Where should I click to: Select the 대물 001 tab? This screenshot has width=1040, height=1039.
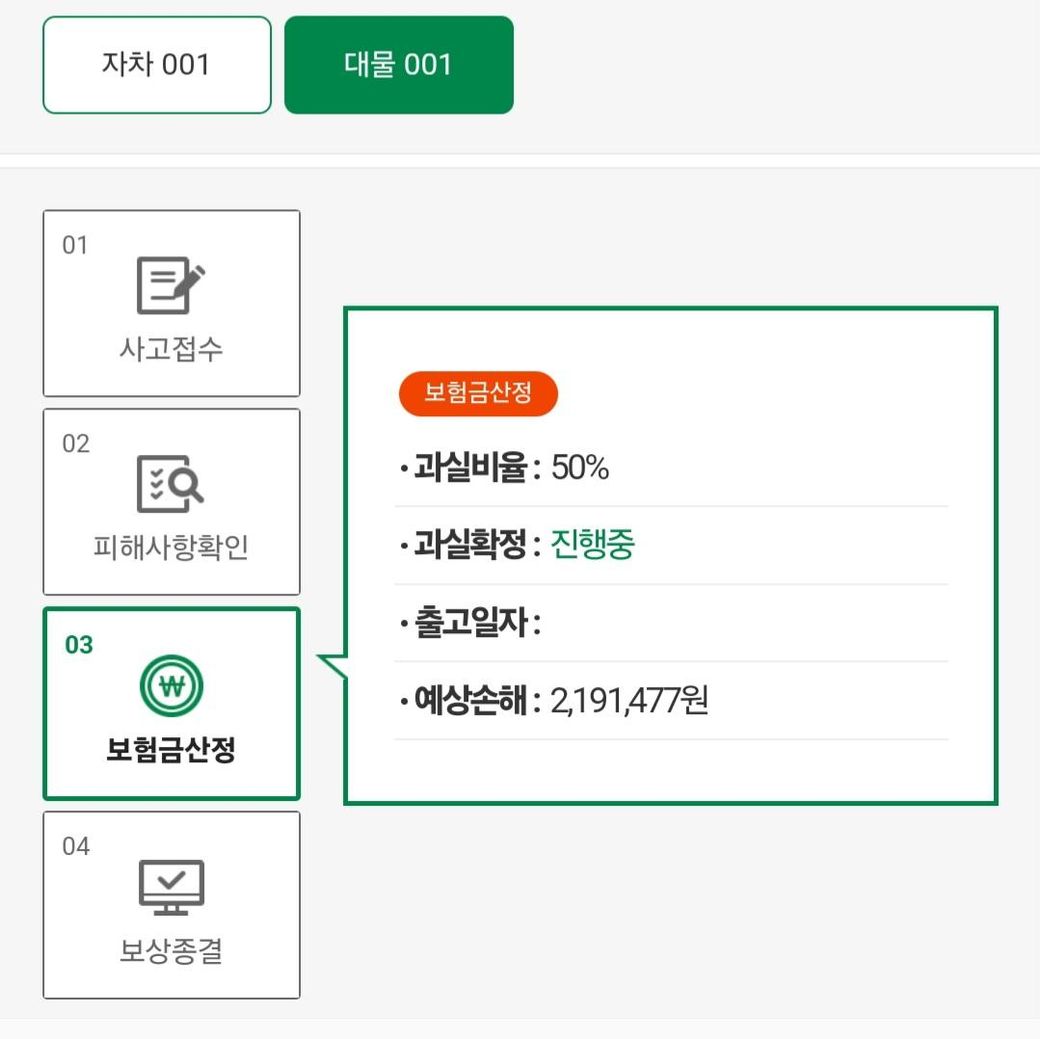click(398, 65)
